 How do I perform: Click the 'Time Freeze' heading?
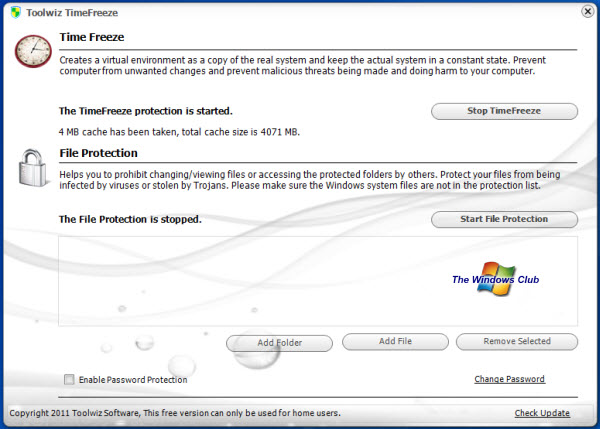pos(92,37)
